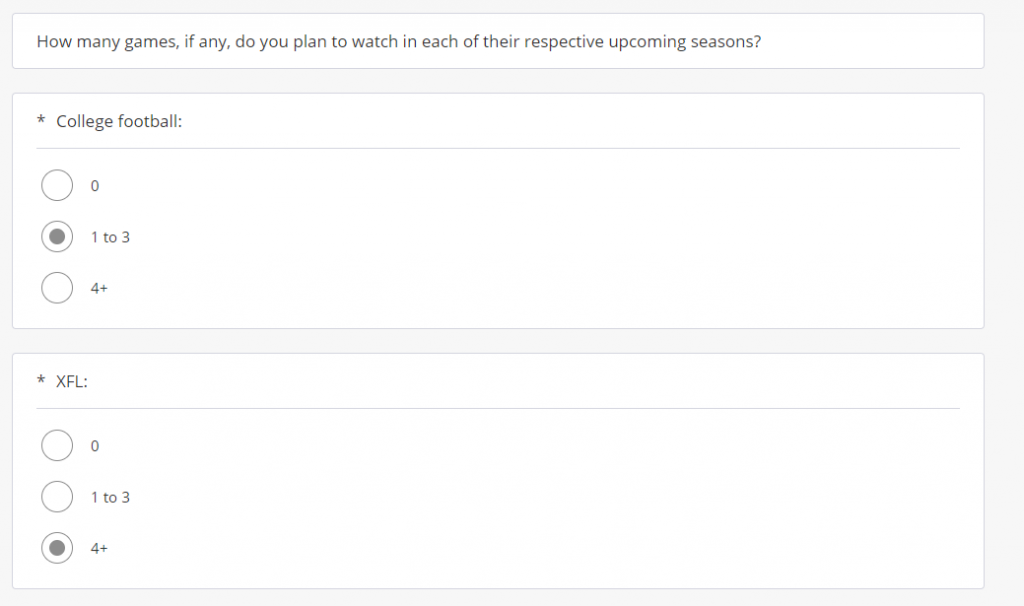This screenshot has height=606, width=1024.
Task: Click the "1 to 3" label under College football
Action: (x=110, y=238)
